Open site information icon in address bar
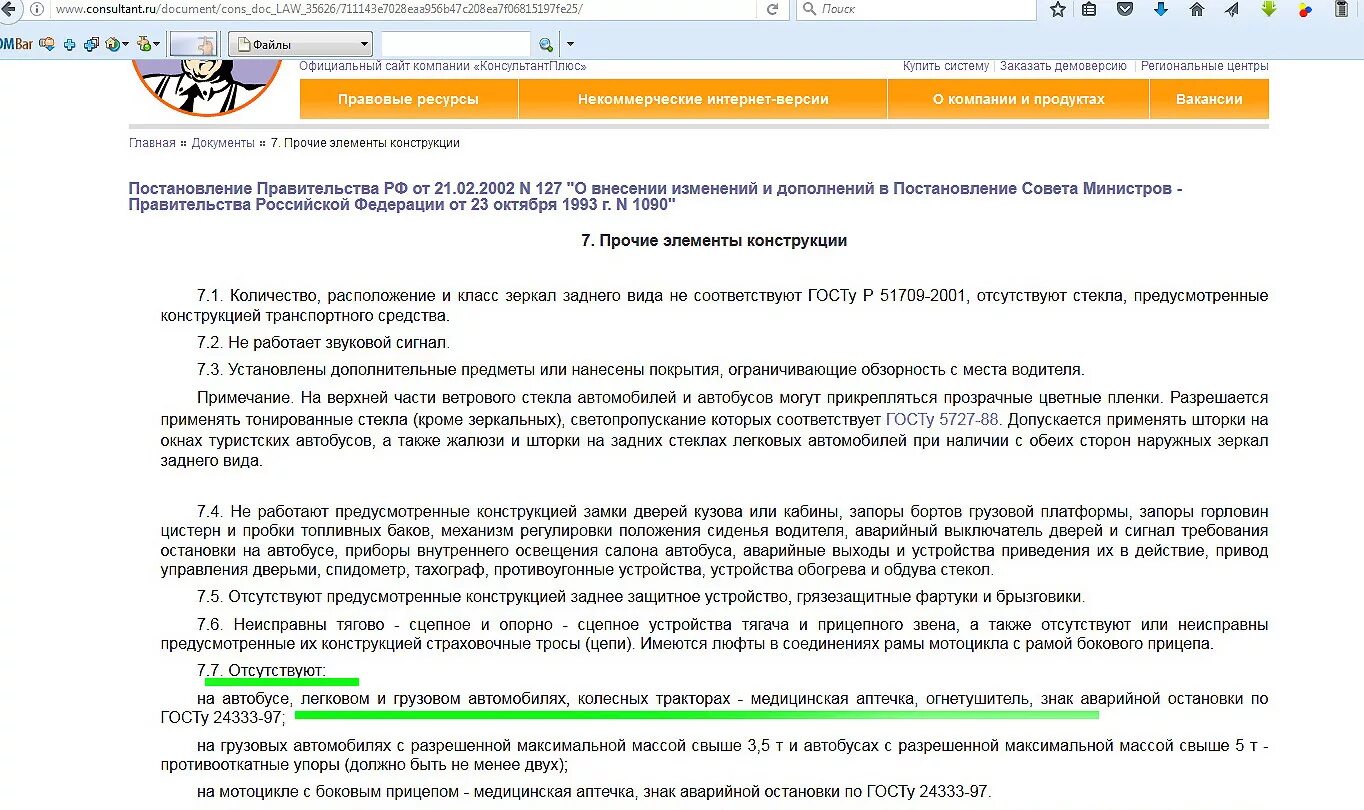 (x=38, y=9)
